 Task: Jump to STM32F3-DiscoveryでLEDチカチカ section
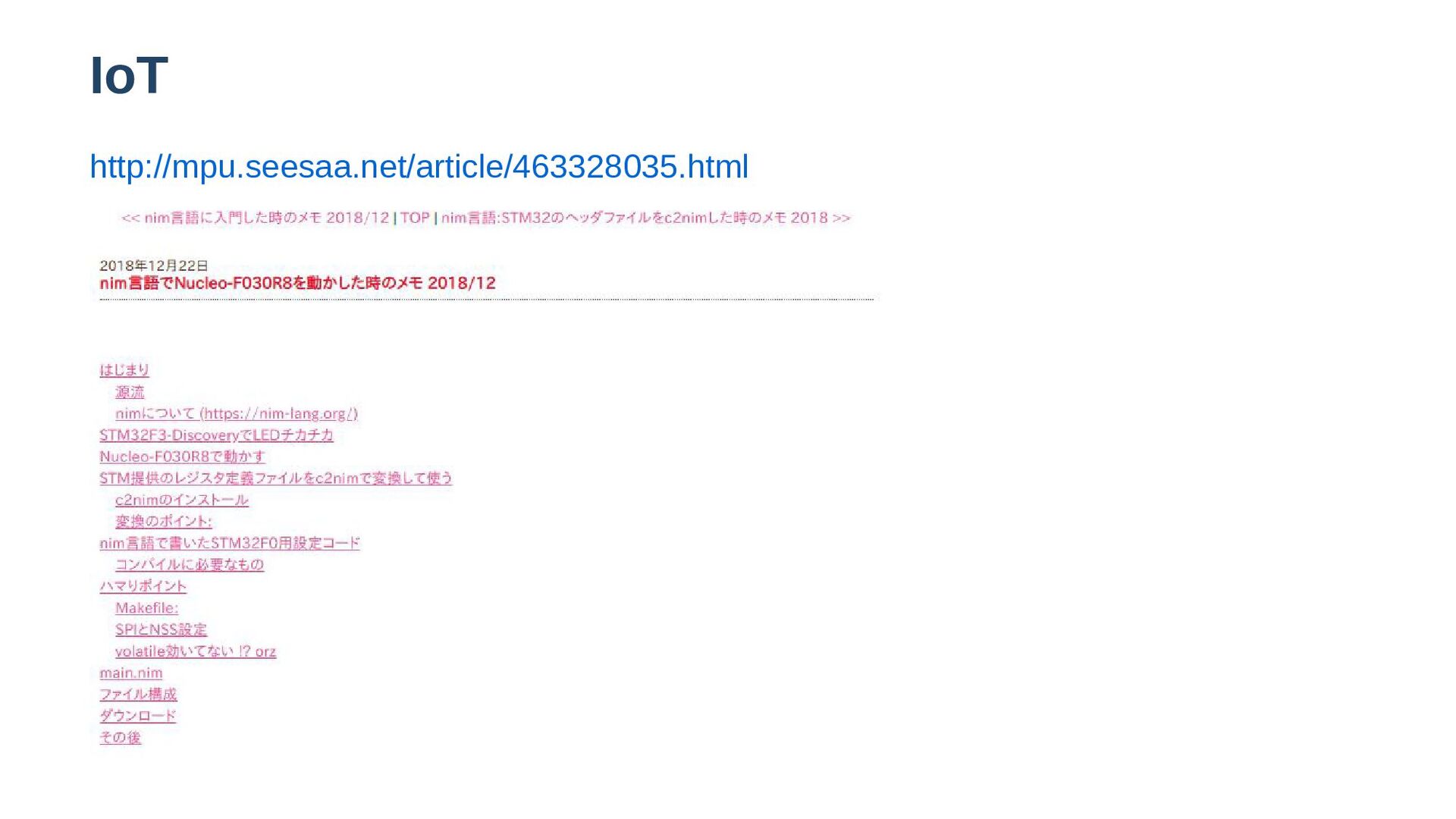216,435
